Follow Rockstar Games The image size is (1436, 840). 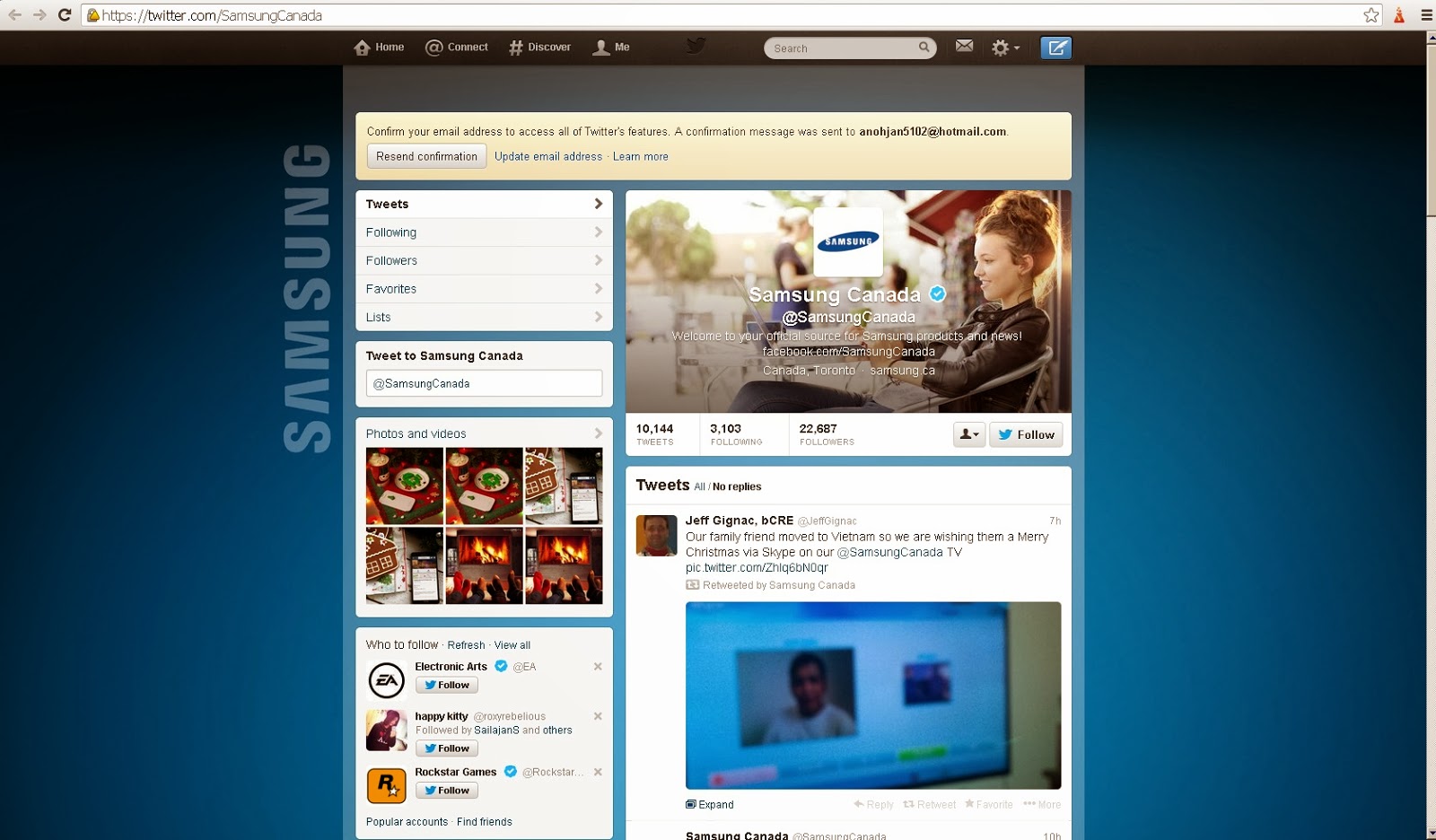coord(447,791)
